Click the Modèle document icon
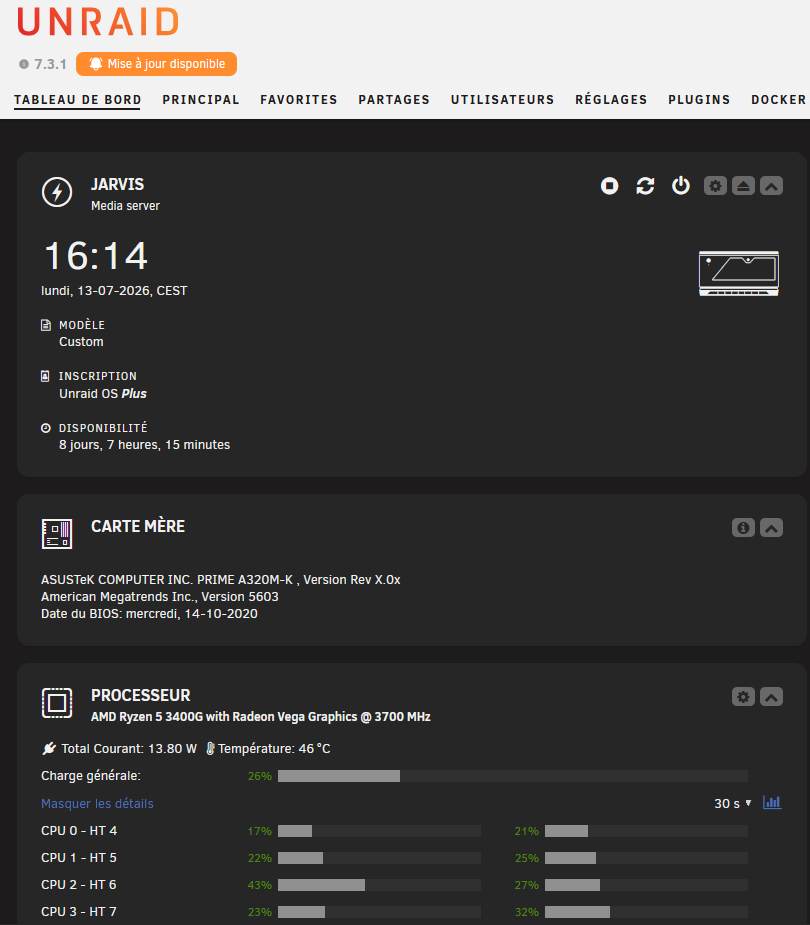 point(45,325)
